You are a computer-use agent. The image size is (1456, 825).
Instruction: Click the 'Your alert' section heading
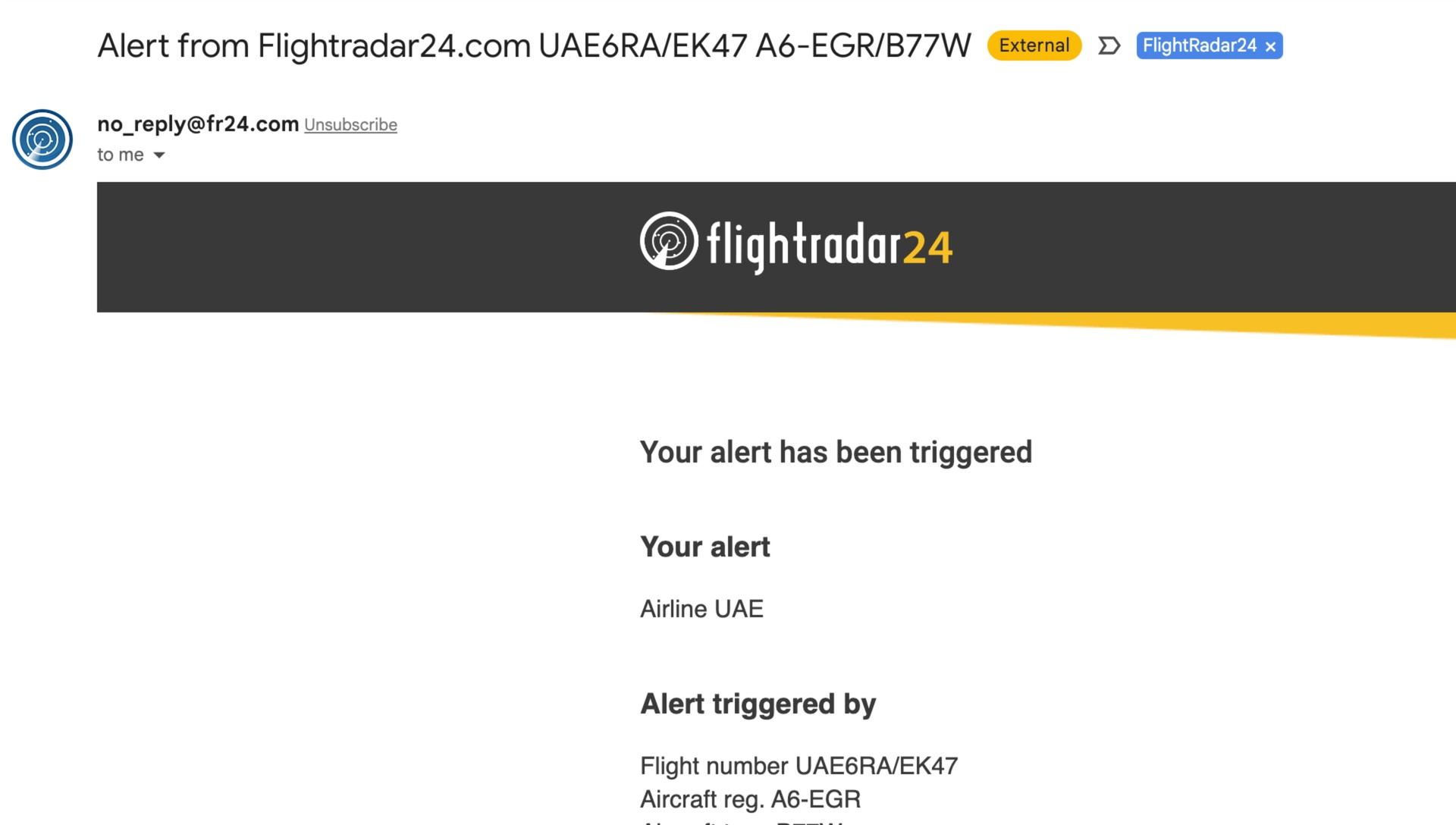pos(704,547)
